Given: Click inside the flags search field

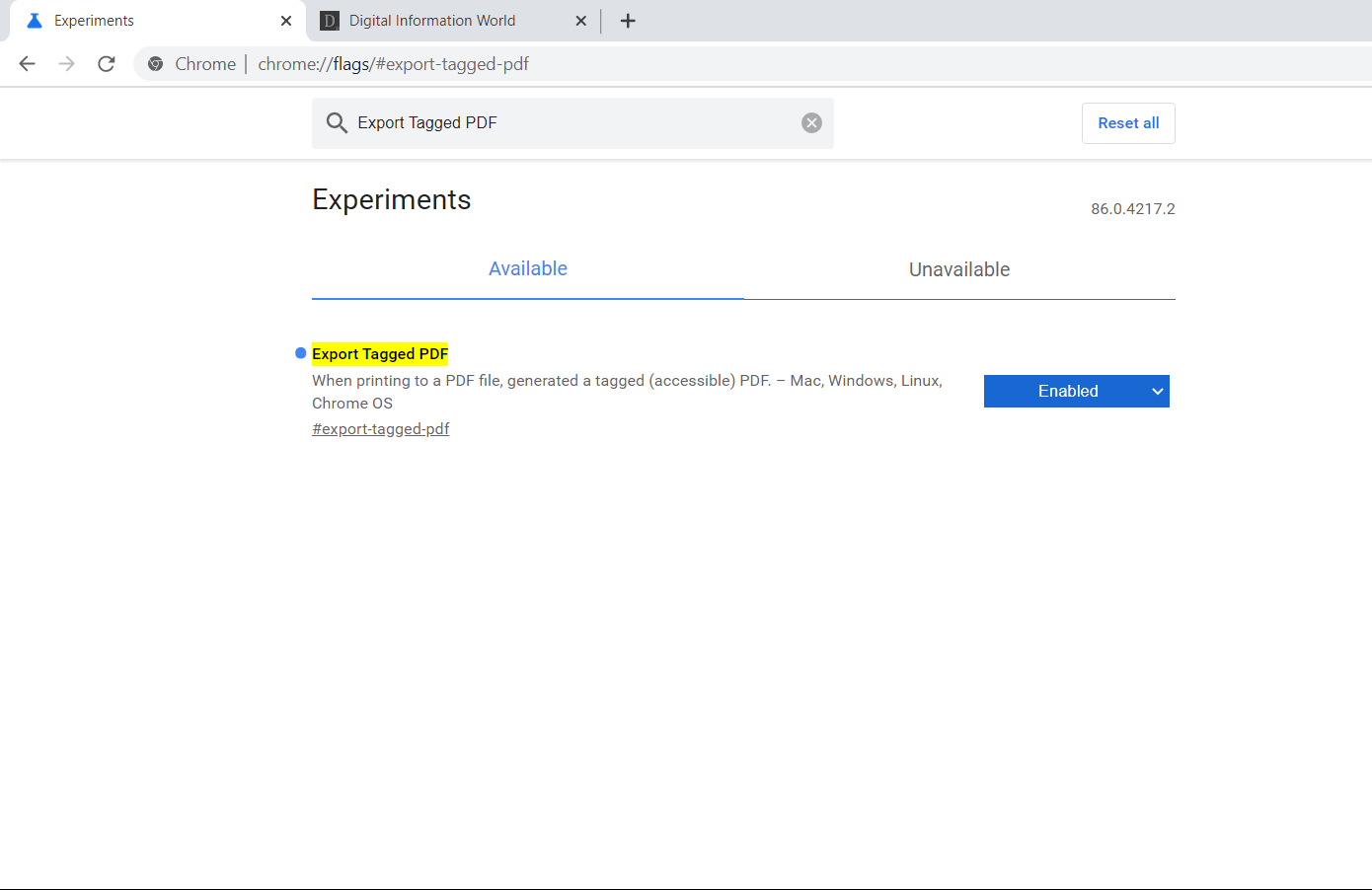Looking at the screenshot, I should coord(572,122).
